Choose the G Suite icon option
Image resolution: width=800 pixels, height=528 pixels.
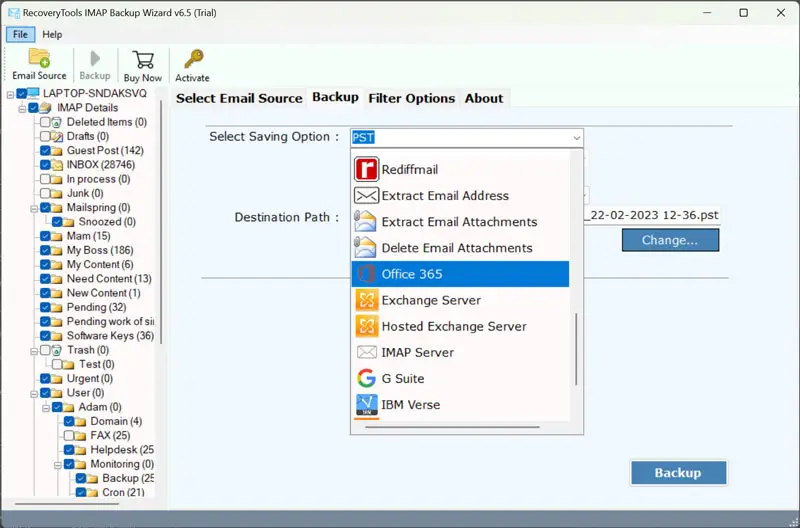(x=366, y=379)
